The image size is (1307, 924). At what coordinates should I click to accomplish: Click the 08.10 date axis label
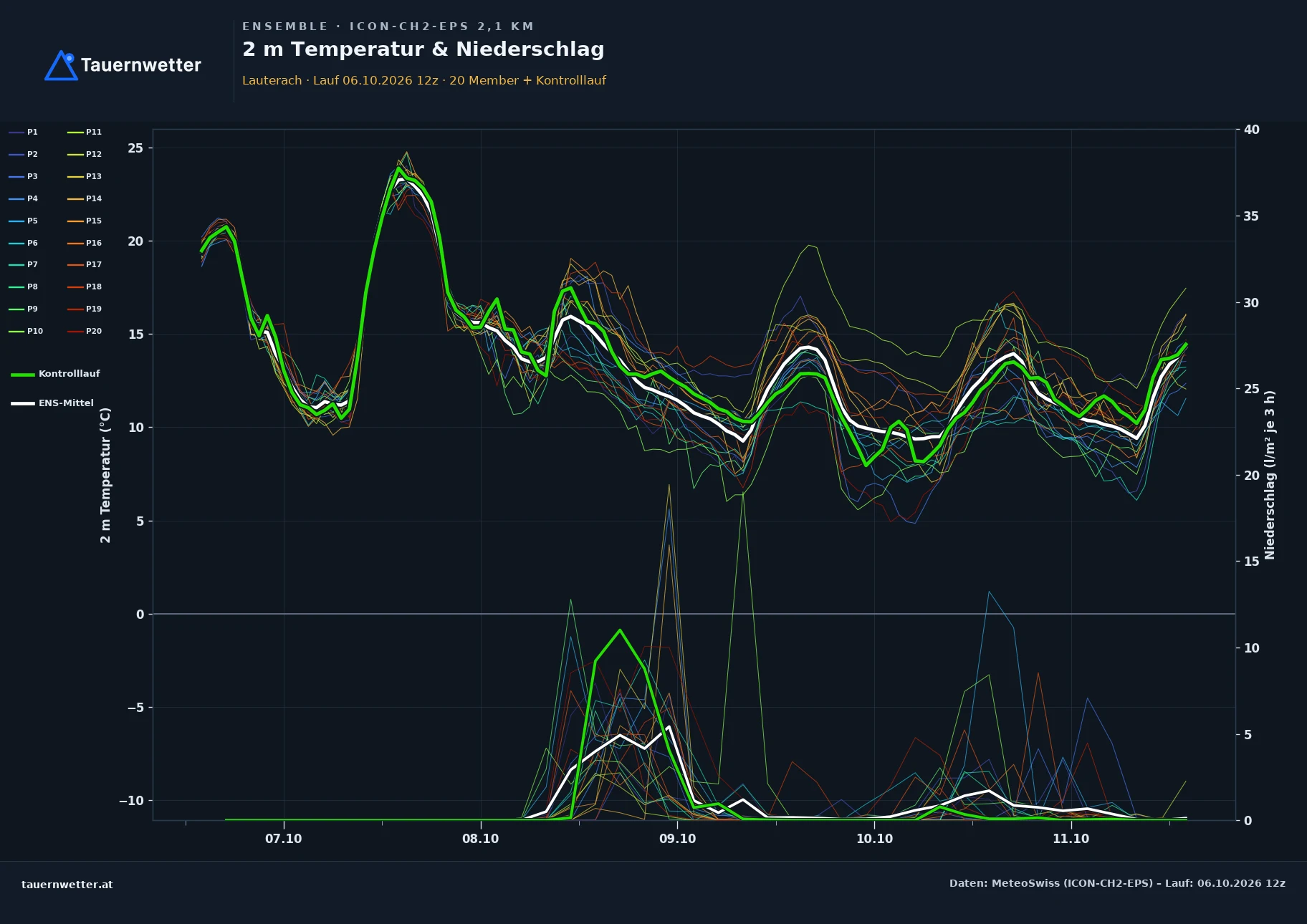coord(481,839)
